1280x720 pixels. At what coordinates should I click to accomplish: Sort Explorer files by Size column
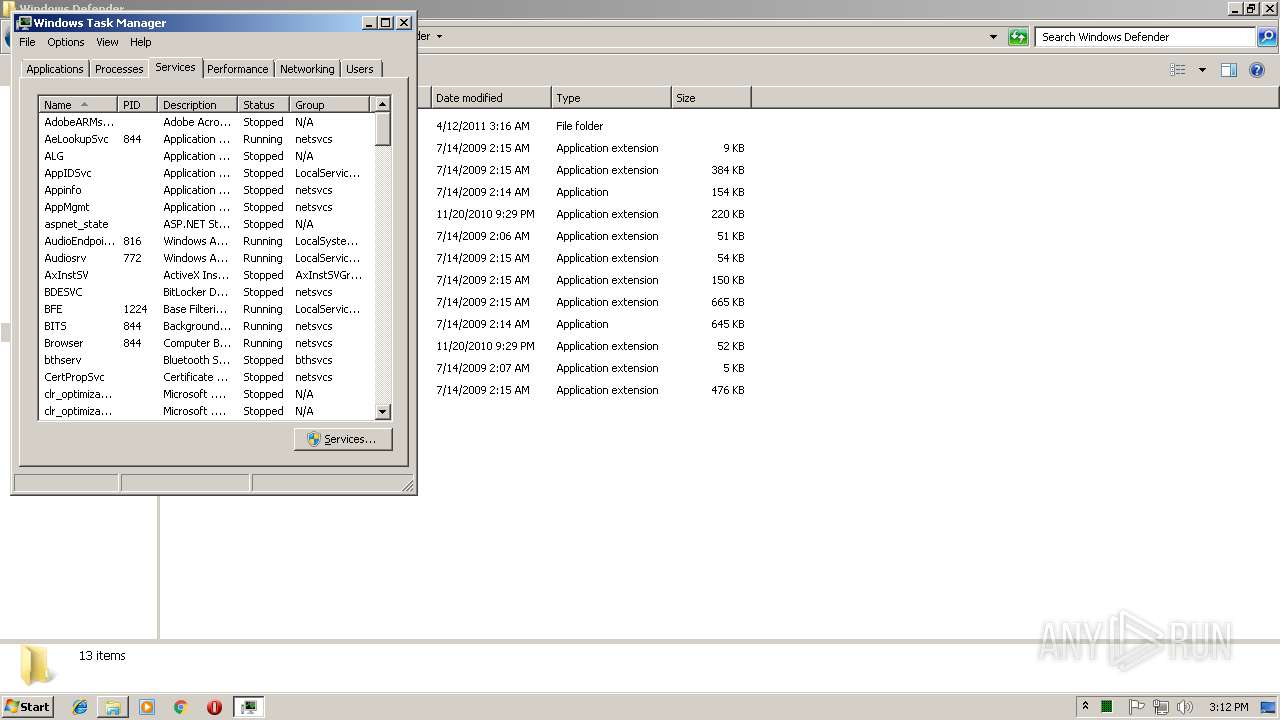click(x=711, y=98)
